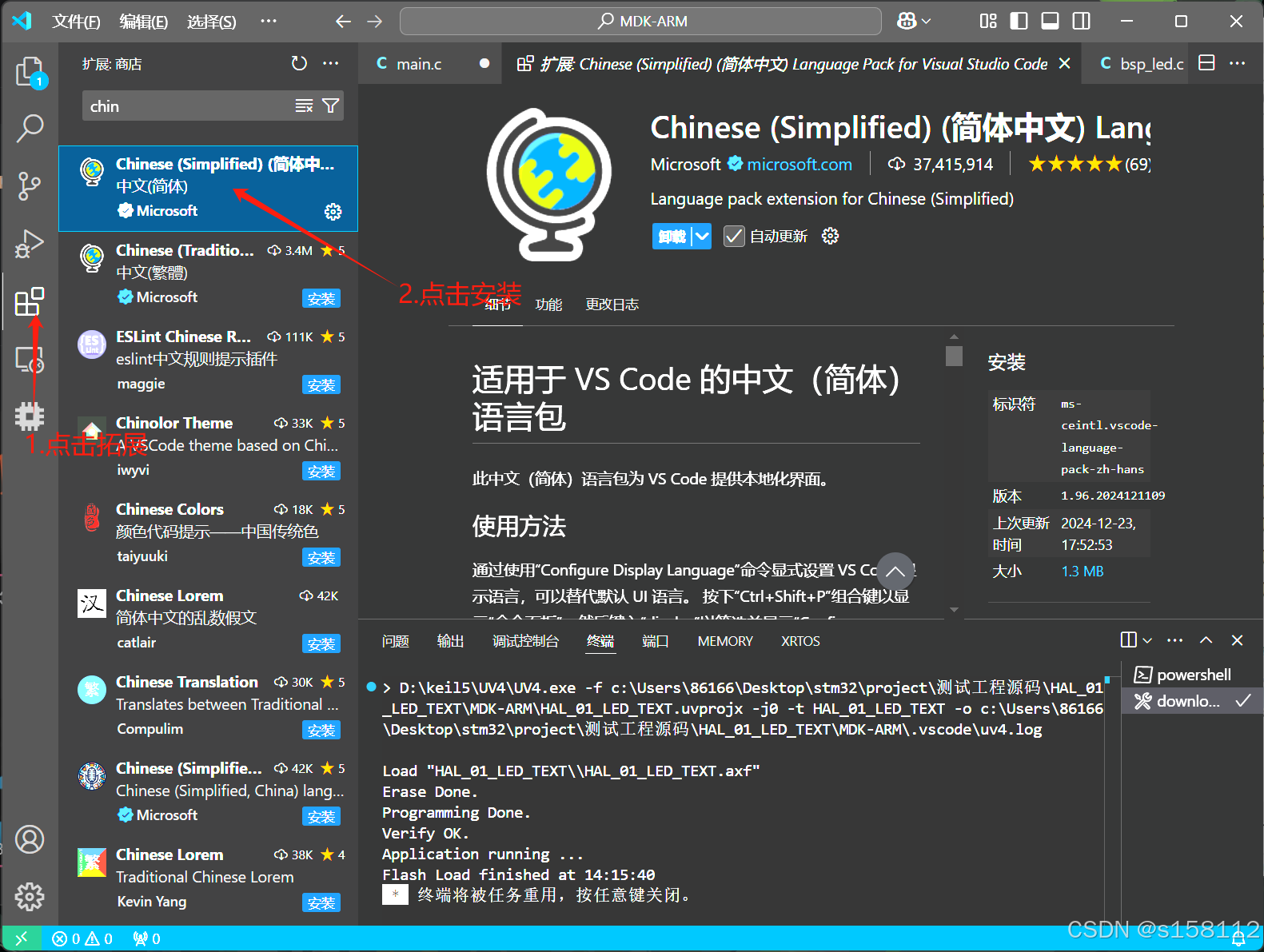Open the chip-shaped embedded tool icon

(x=30, y=416)
